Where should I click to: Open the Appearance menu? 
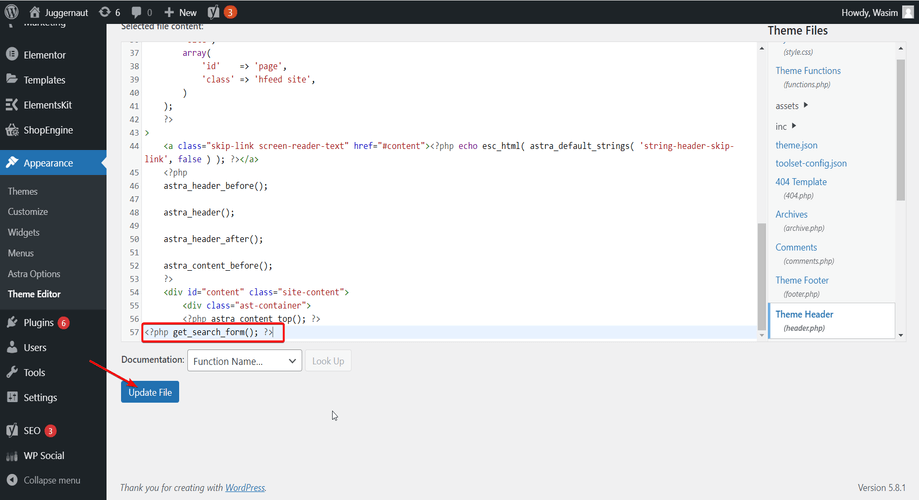(x=53, y=162)
